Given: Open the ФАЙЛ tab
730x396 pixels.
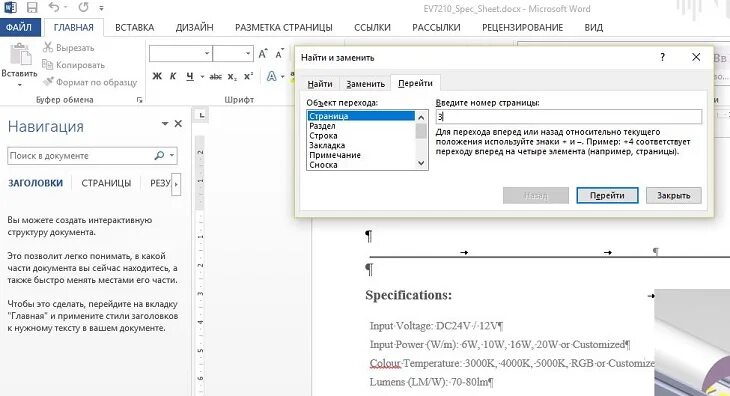Looking at the screenshot, I should [x=19, y=27].
